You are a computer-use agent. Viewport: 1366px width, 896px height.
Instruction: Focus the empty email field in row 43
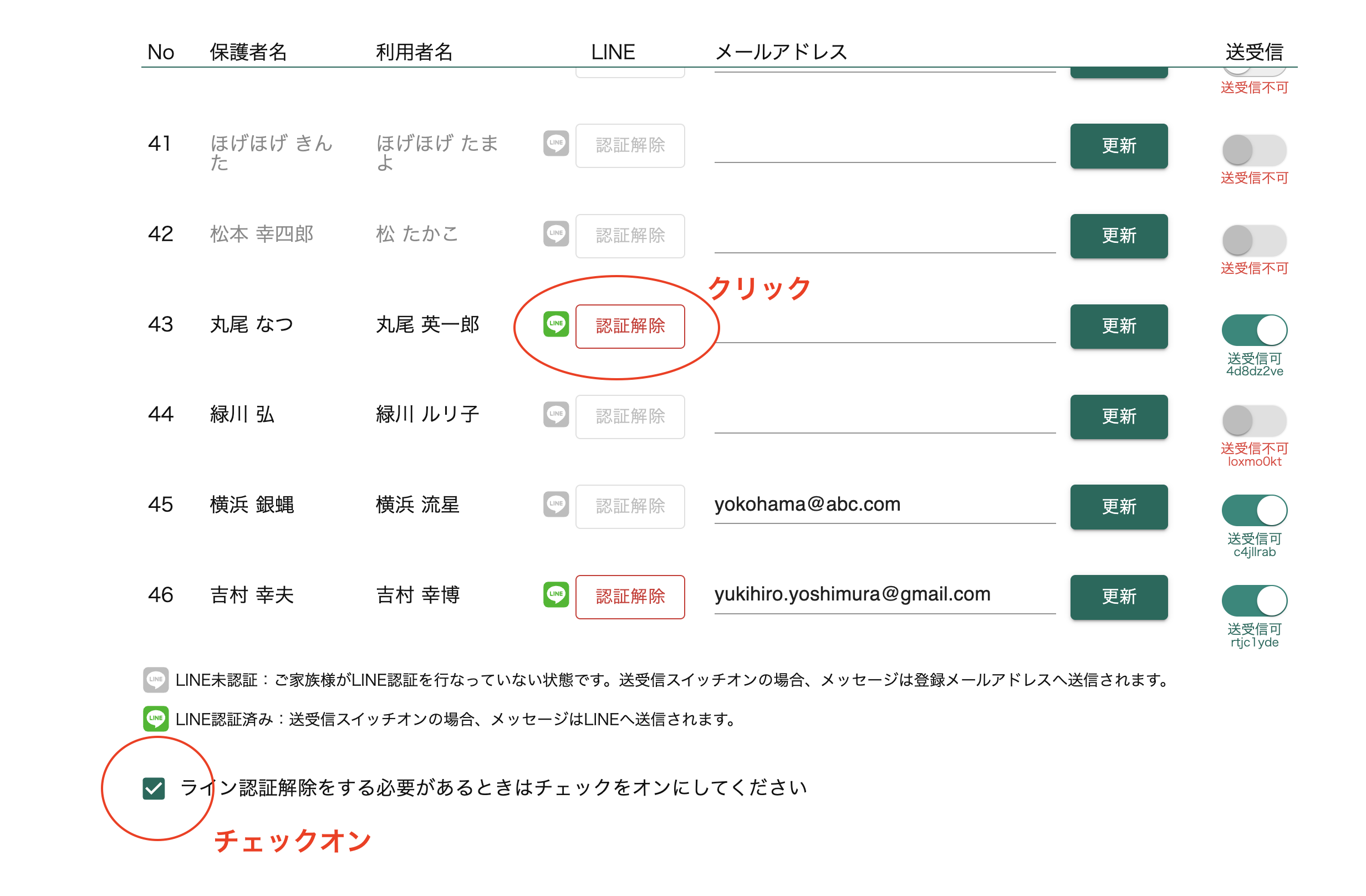click(x=884, y=327)
